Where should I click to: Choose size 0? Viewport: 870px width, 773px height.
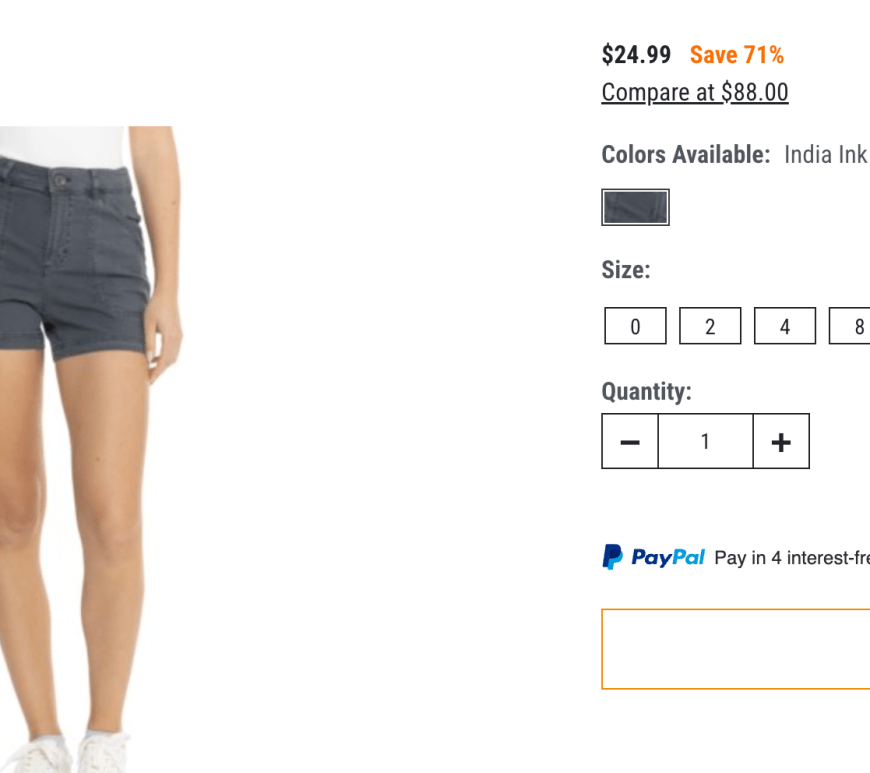pos(635,326)
